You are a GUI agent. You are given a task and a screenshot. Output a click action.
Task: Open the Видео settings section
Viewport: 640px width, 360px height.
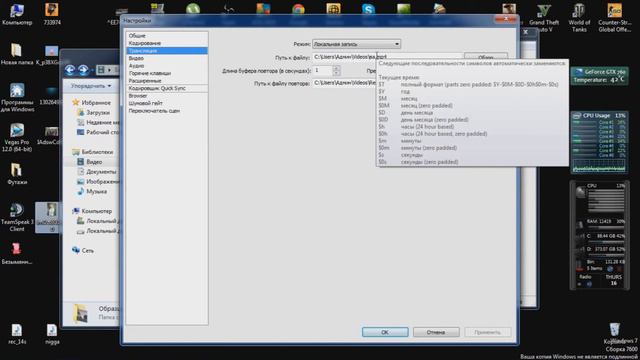click(x=136, y=58)
